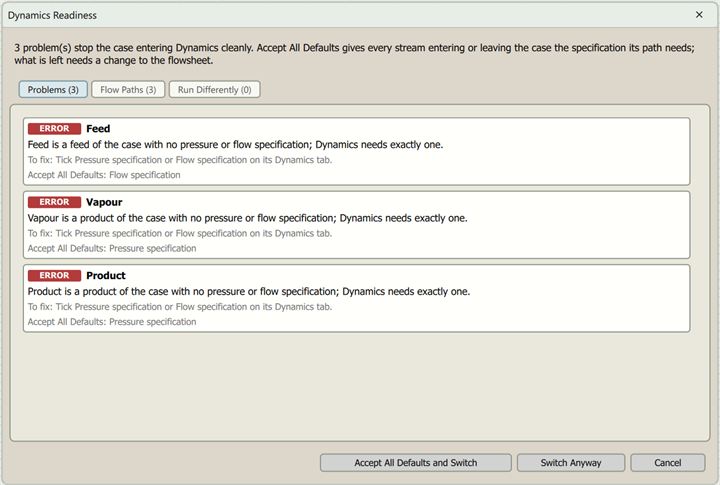The height and width of the screenshot is (485, 720).
Task: Click the 'To fix' hint under Feed
Action: 180,160
